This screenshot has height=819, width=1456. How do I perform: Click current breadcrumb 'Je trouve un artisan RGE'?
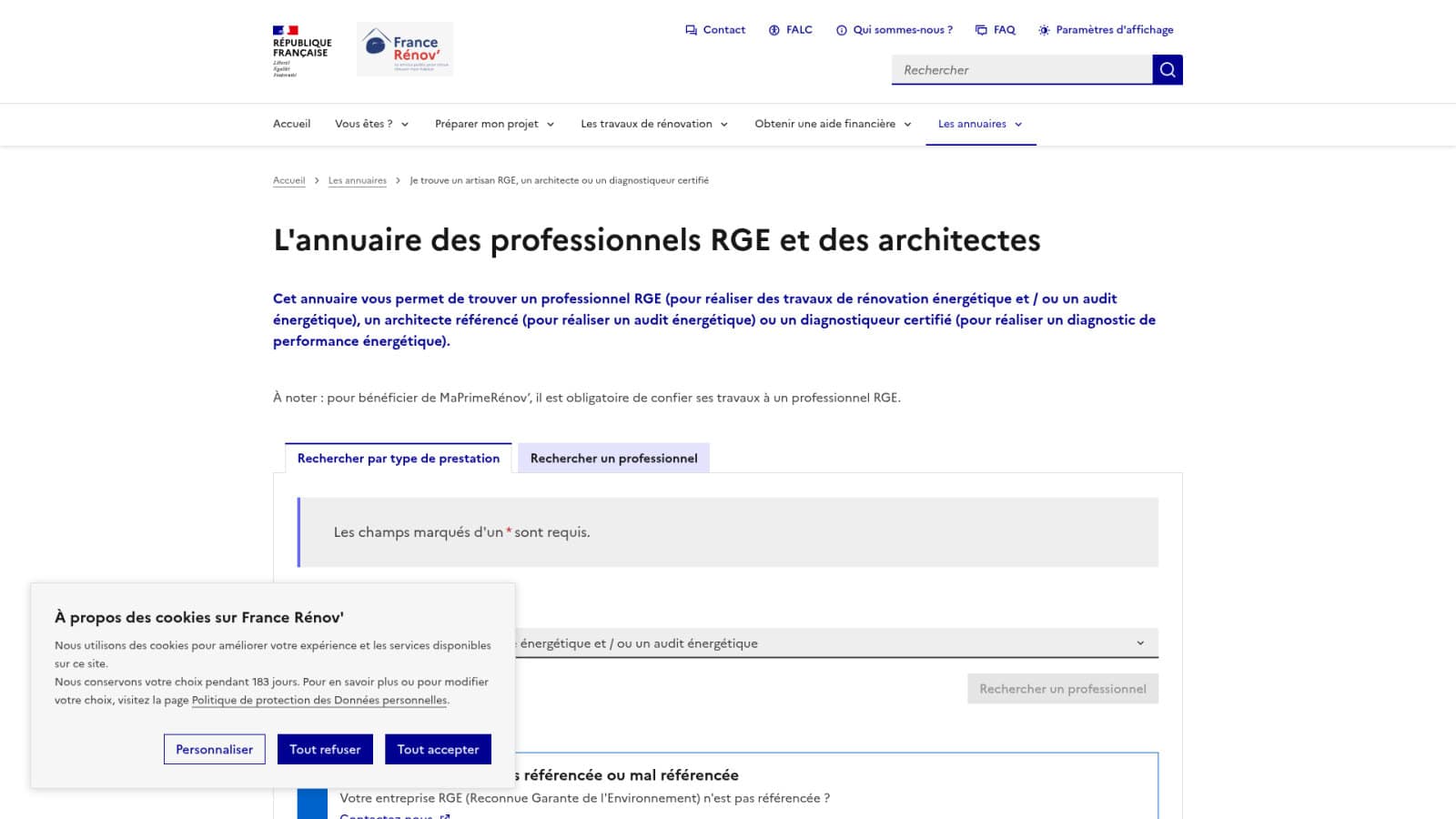(559, 180)
